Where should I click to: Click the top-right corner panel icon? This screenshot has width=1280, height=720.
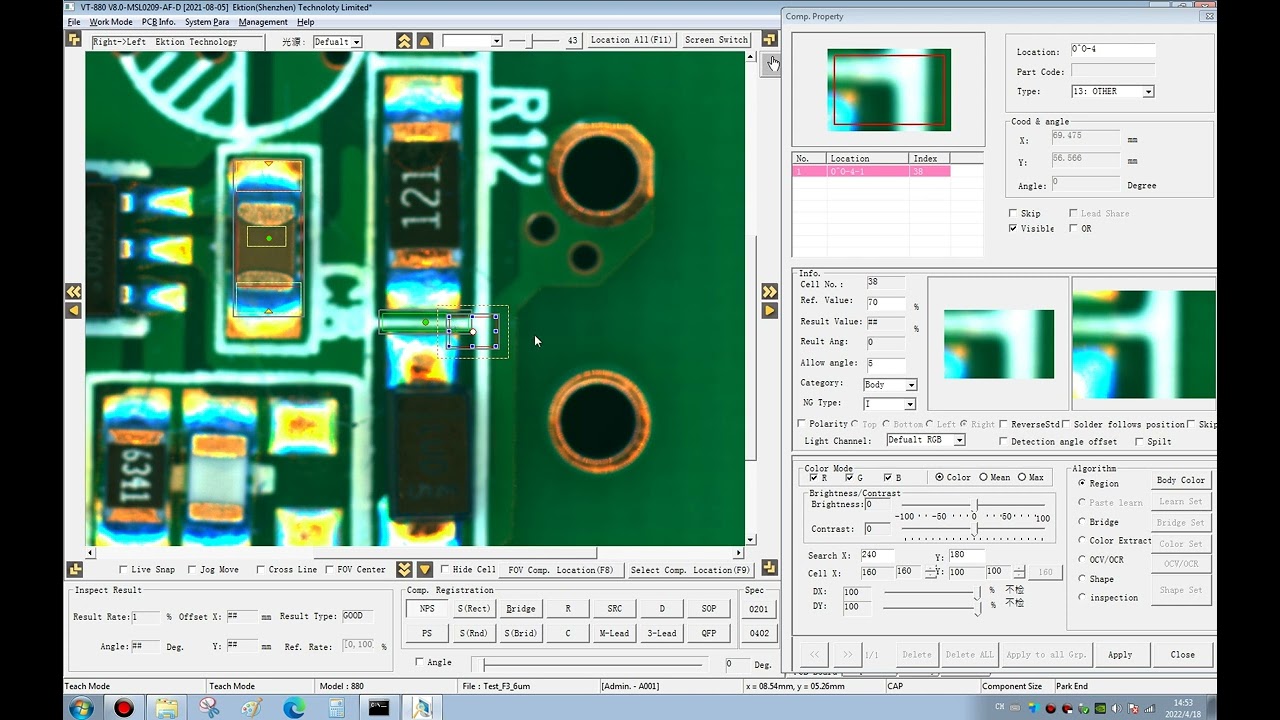point(769,40)
